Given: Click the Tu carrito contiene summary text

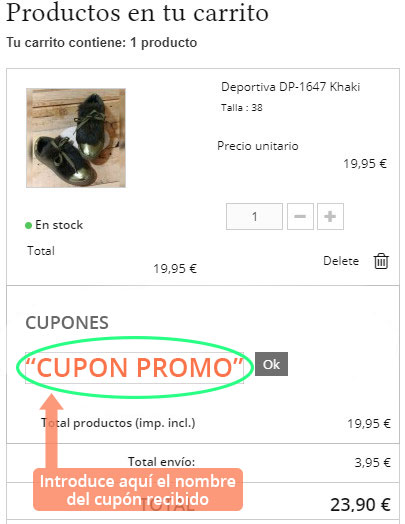Looking at the screenshot, I should (x=102, y=43).
